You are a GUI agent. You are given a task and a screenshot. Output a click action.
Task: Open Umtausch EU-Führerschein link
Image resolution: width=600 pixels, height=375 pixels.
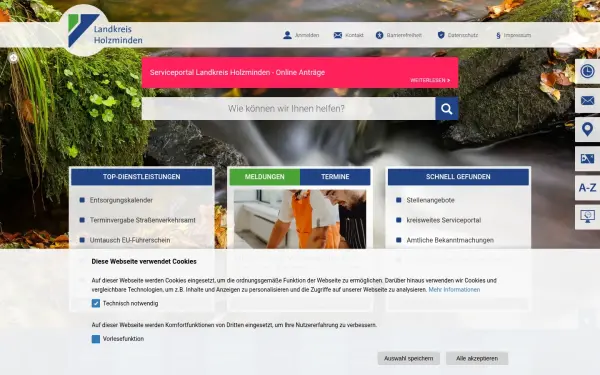(x=130, y=240)
